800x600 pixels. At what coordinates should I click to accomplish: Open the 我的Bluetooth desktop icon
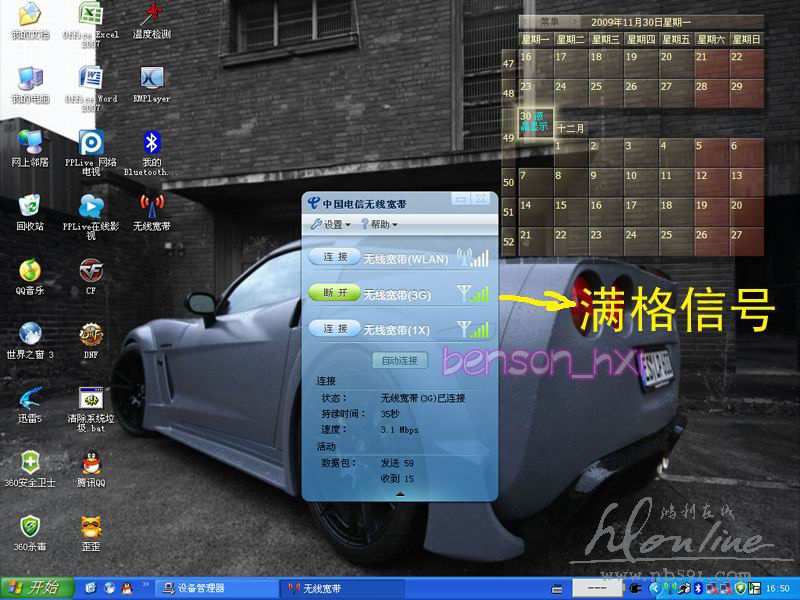[x=152, y=143]
